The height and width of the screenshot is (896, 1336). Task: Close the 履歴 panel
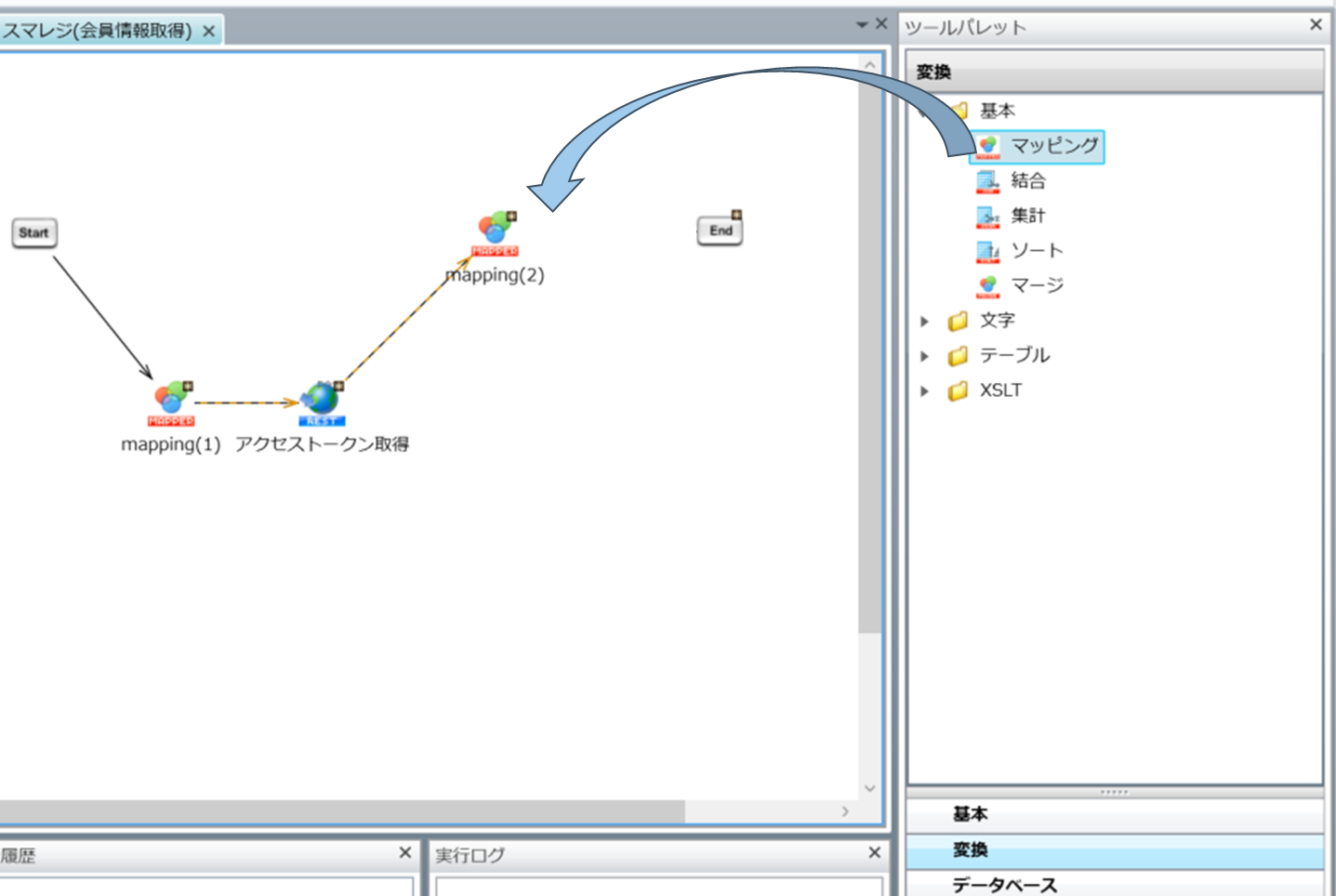point(405,852)
